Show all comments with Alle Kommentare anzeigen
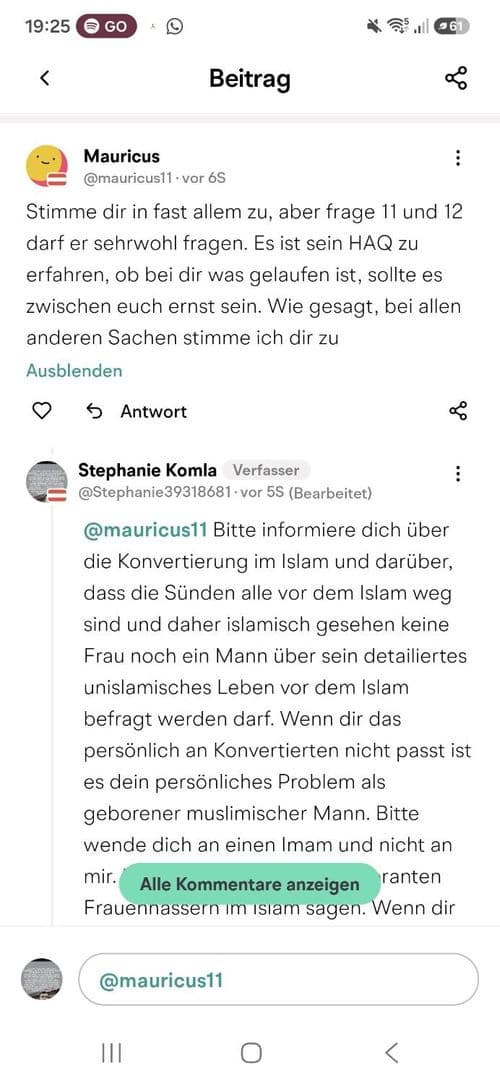This screenshot has height=1084, width=500. (x=250, y=884)
